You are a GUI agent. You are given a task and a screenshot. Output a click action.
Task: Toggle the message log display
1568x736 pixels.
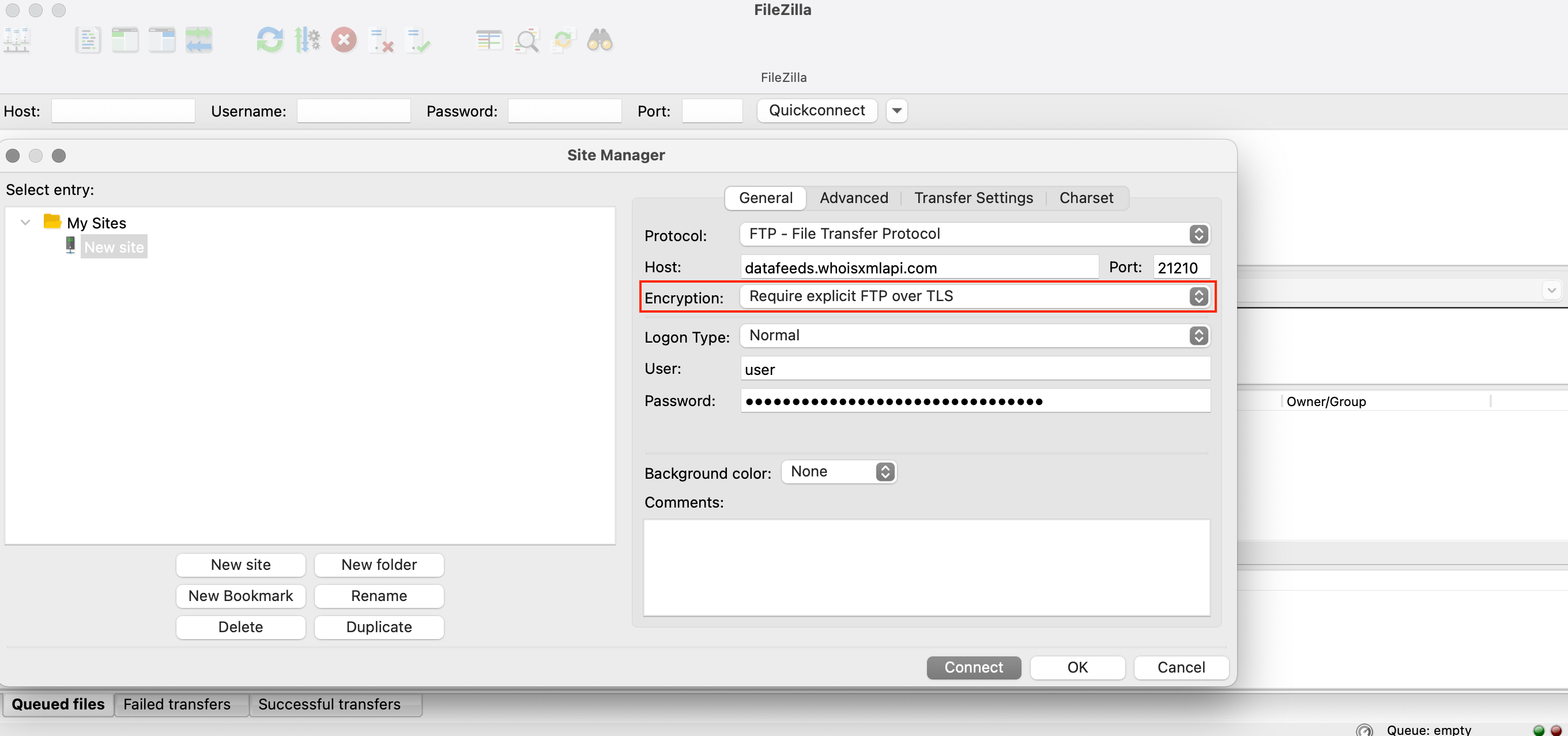(88, 40)
